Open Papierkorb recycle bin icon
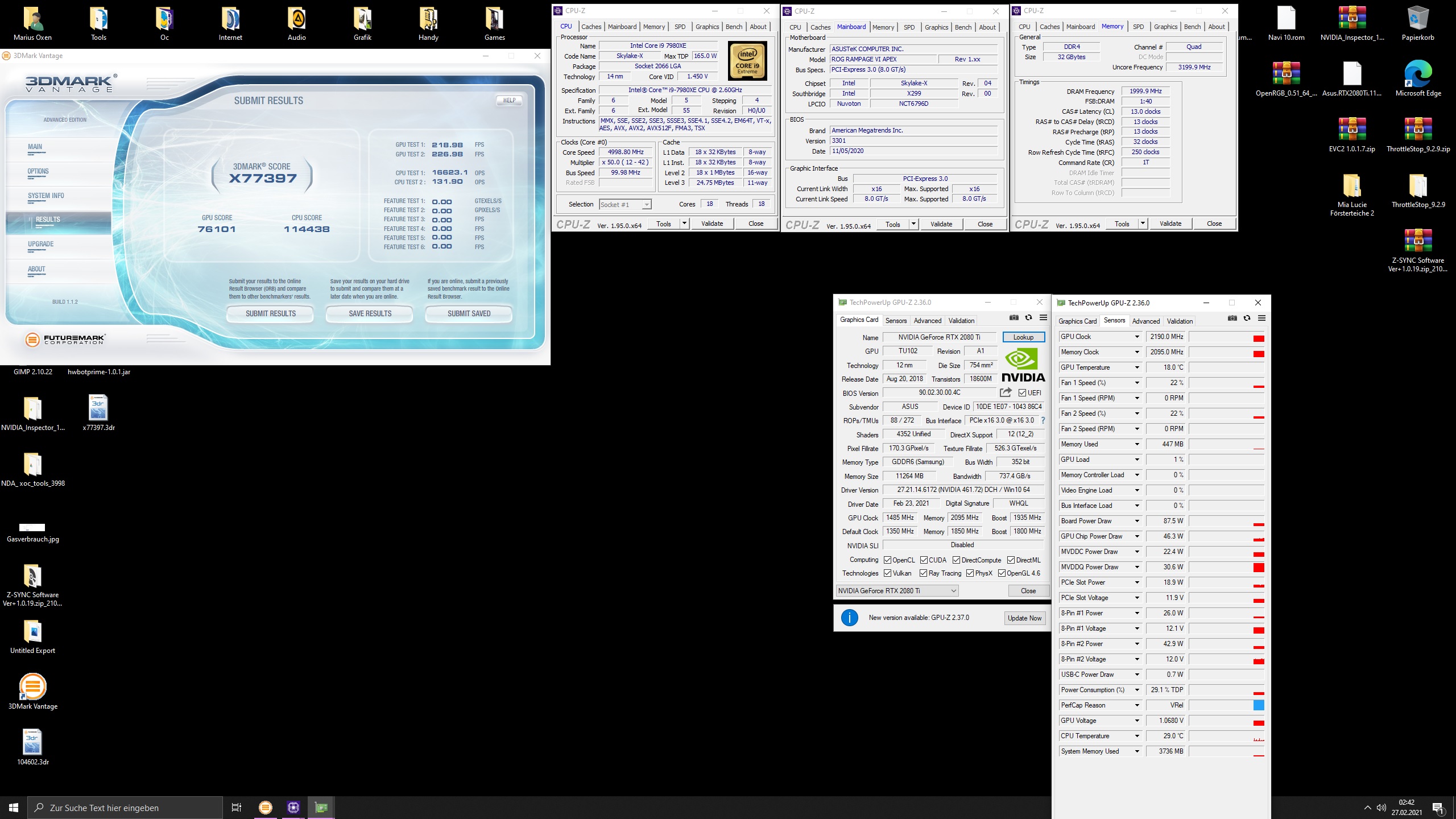The image size is (1456, 819). point(1418,24)
